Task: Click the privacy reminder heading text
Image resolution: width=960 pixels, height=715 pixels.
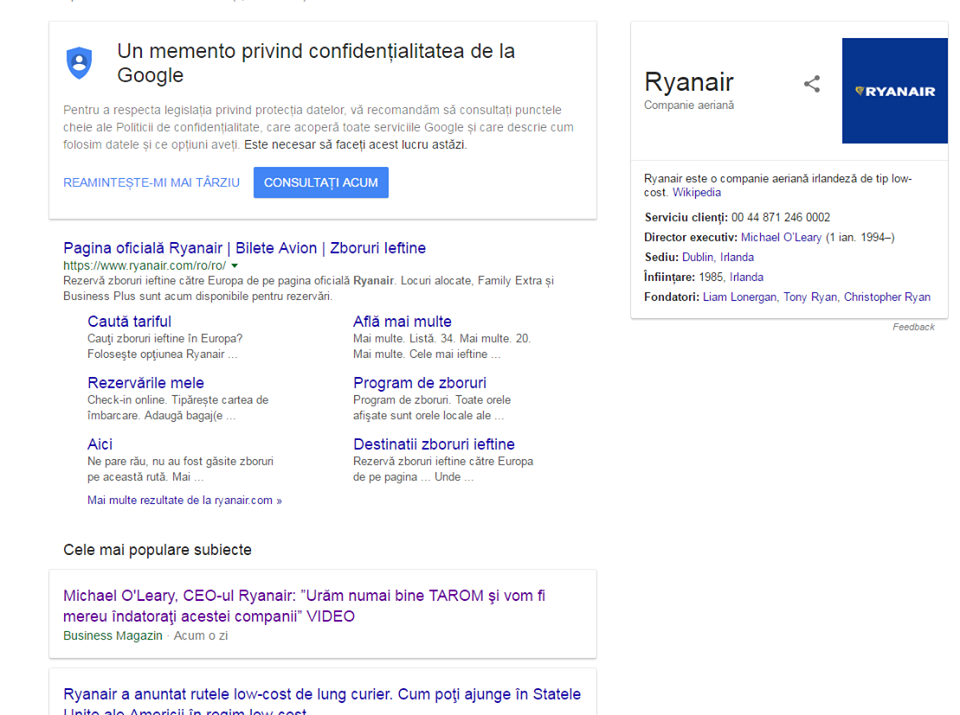Action: pos(316,63)
